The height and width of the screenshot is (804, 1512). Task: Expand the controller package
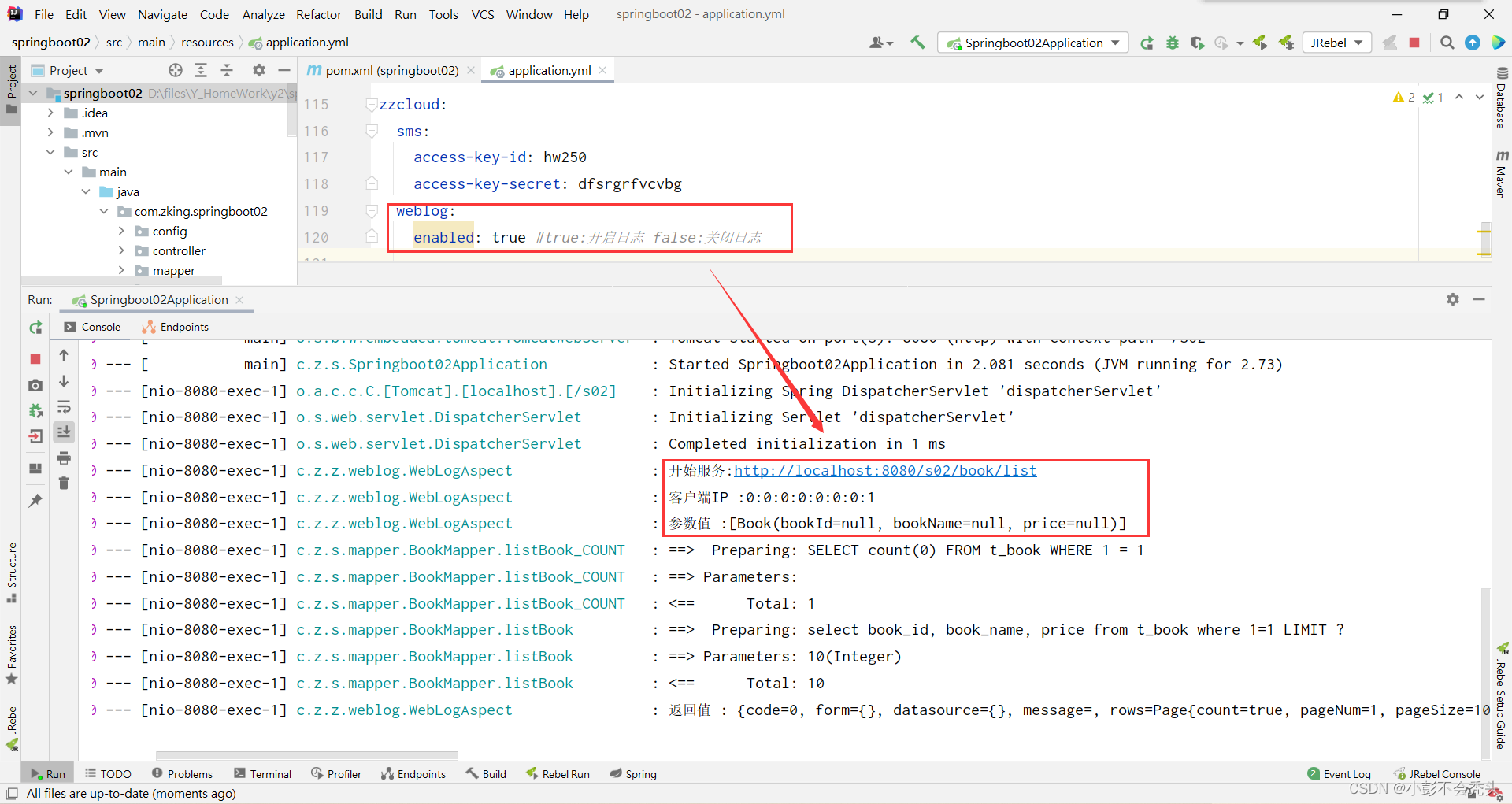(x=121, y=250)
